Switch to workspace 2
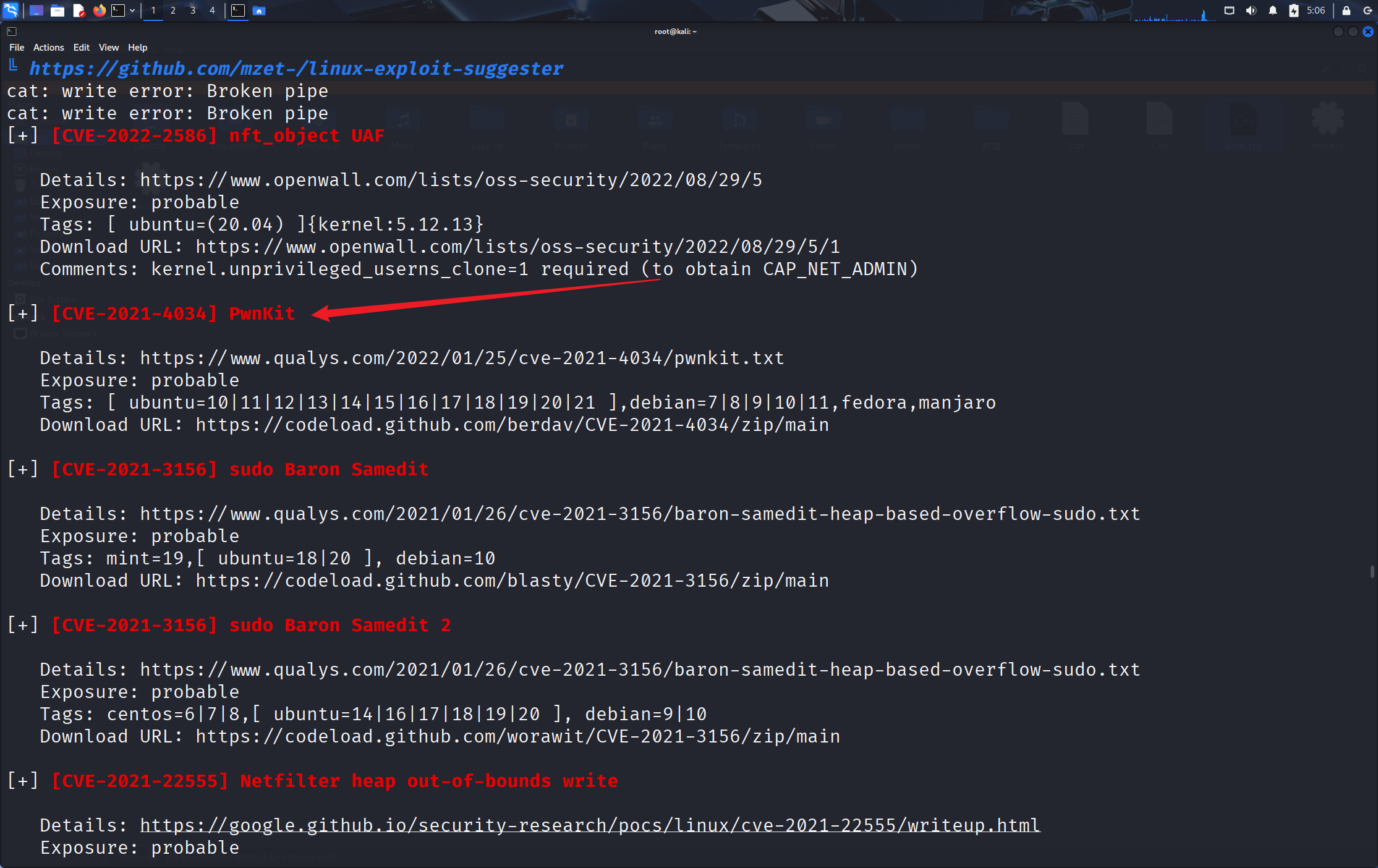 pos(172,11)
